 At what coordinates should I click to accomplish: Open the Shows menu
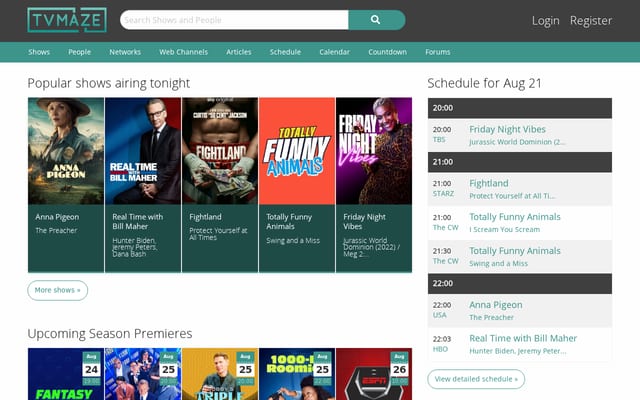[39, 52]
